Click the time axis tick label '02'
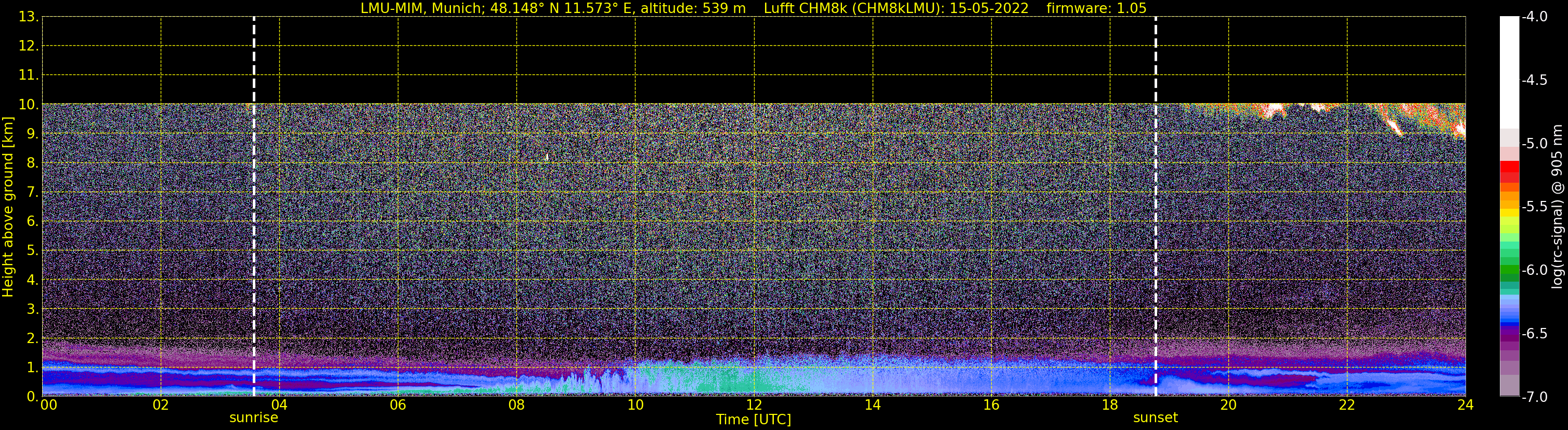The image size is (1568, 430). (x=161, y=405)
